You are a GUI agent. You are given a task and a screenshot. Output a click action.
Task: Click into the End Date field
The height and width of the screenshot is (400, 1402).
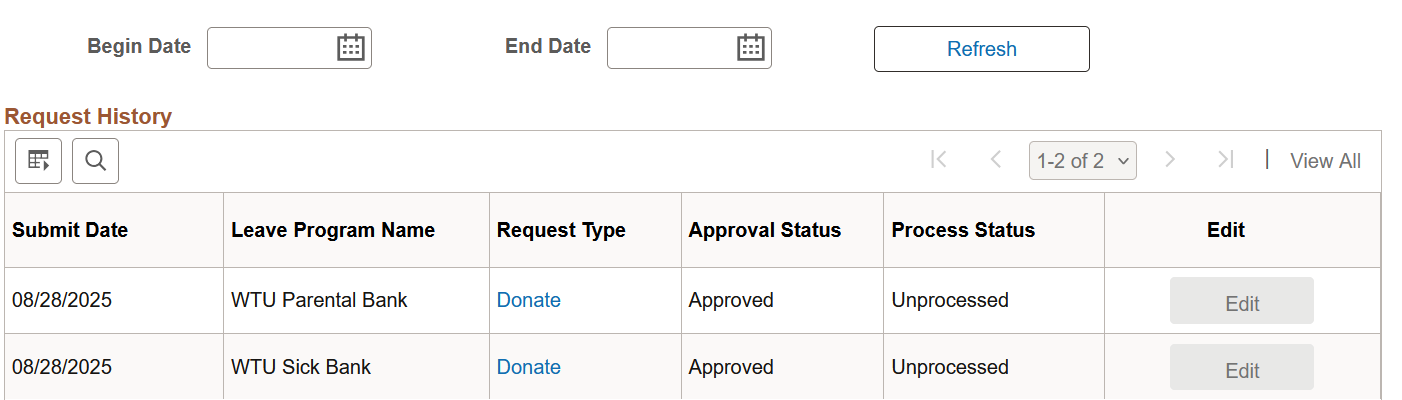[x=670, y=48]
